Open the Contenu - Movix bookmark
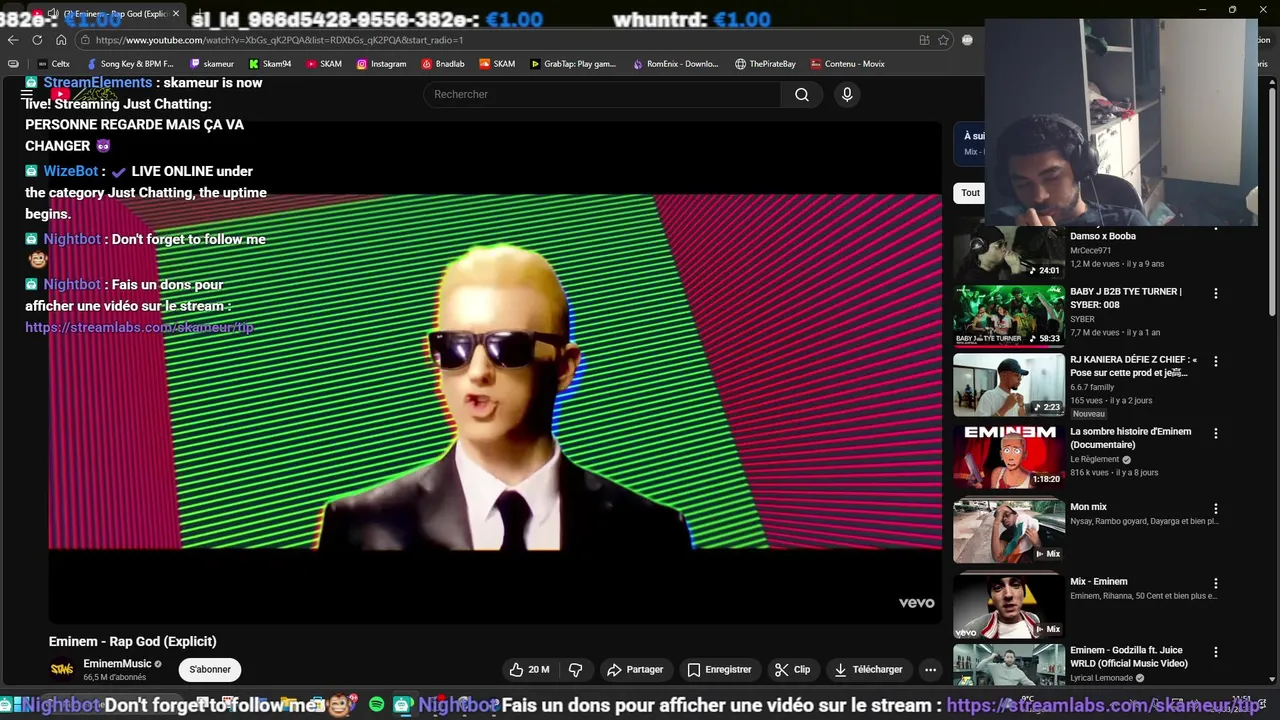 click(x=848, y=64)
